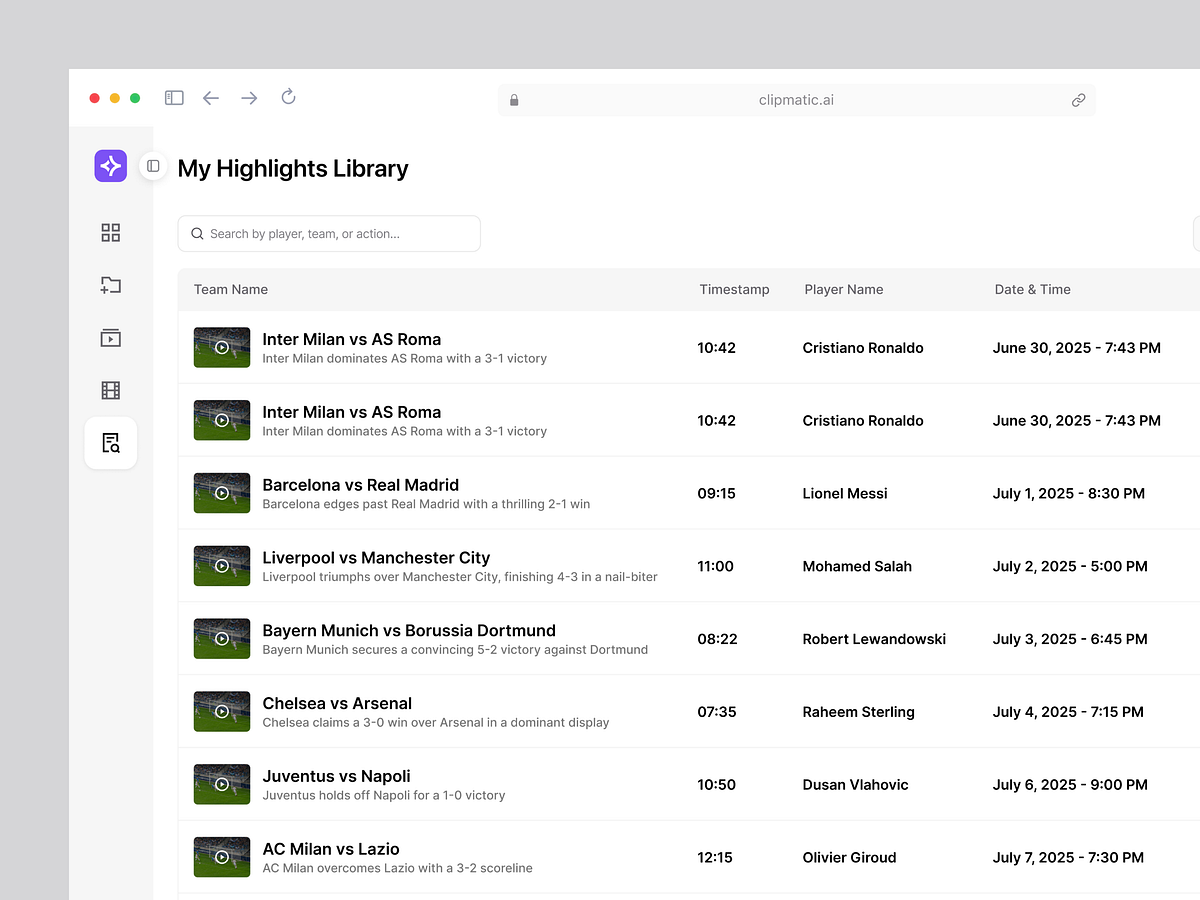1200x900 pixels.
Task: Click the 10:50 timestamp cell
Action: [716, 785]
